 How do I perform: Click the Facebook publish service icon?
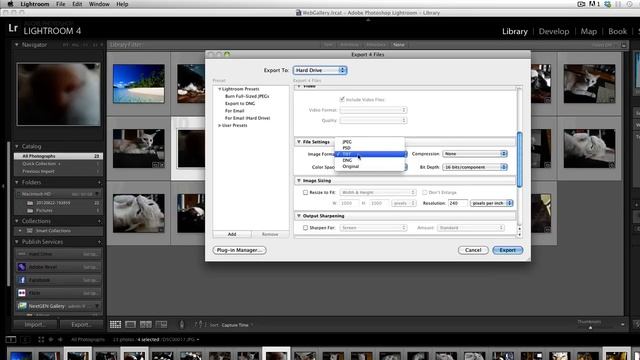[22, 280]
